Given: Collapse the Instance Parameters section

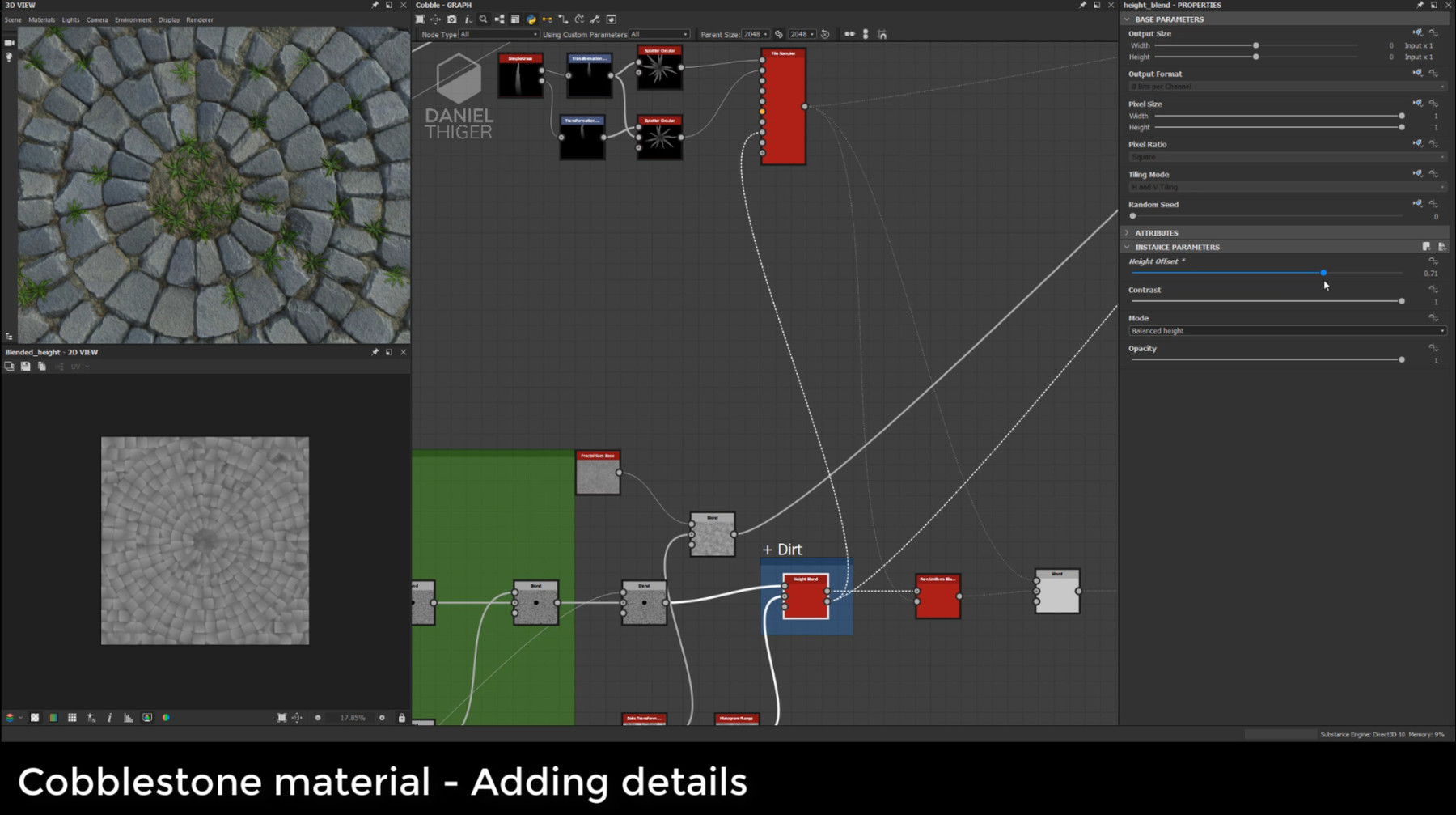Looking at the screenshot, I should [1127, 247].
